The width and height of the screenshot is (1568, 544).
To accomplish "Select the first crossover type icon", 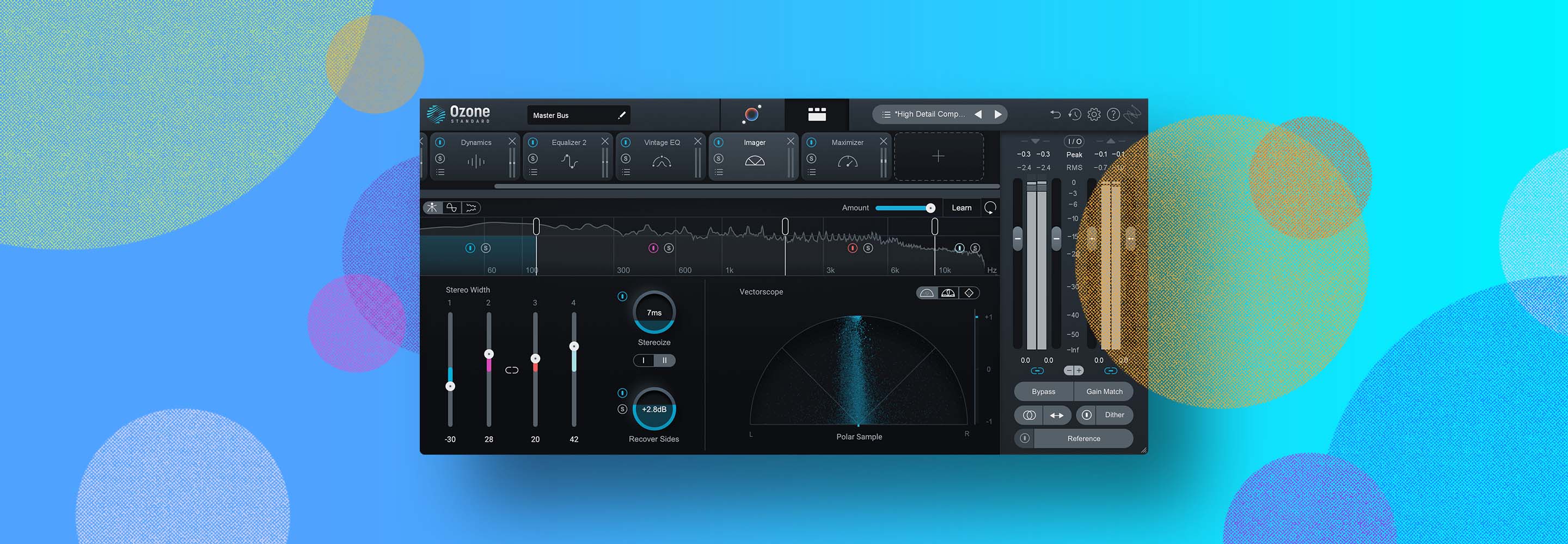I will tap(432, 207).
